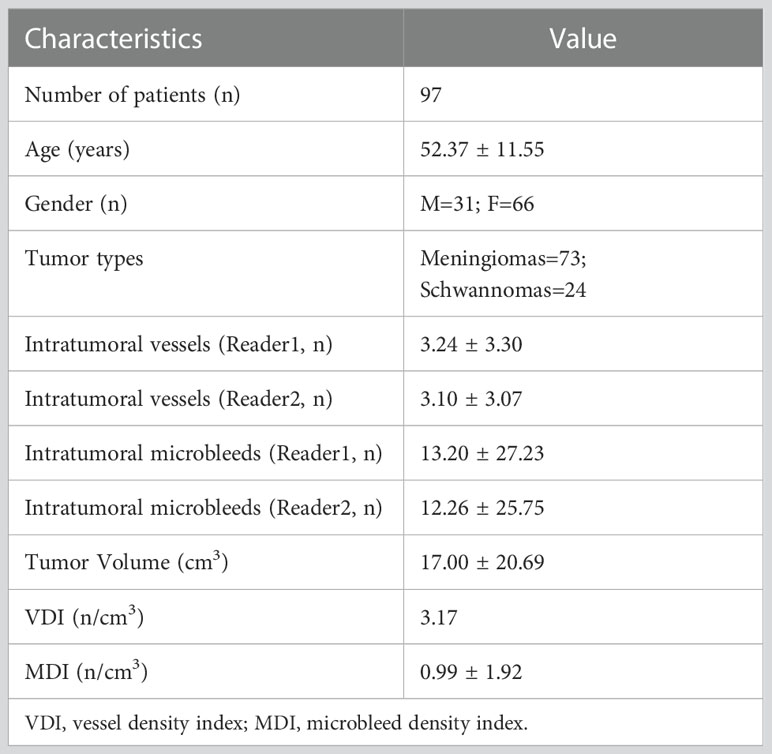Select the Number of patients row label
This screenshot has width=772, height=754.
pyautogui.click(x=132, y=95)
